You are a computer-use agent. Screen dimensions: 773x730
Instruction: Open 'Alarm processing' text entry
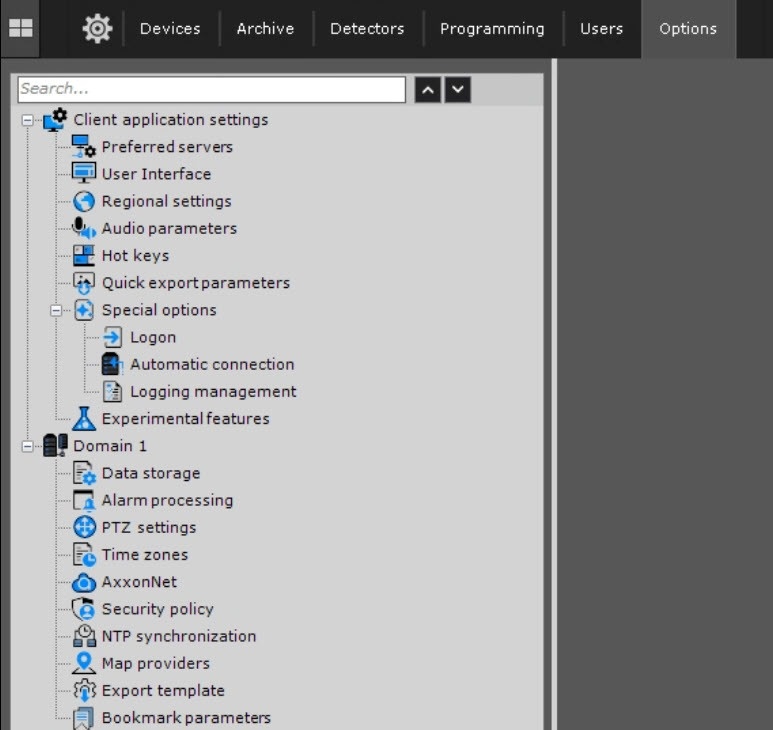point(167,501)
